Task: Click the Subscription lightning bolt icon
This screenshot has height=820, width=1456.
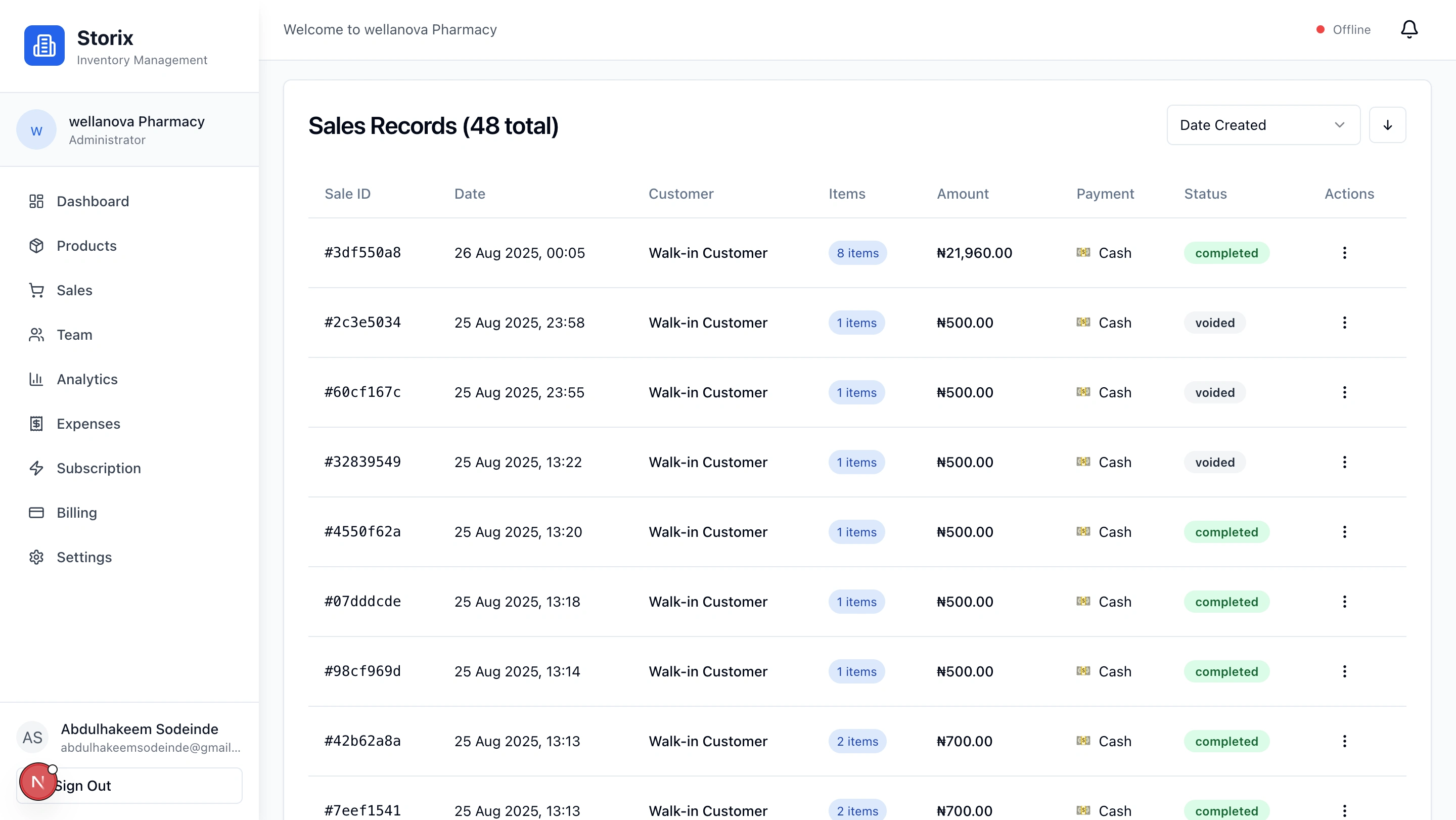Action: pyautogui.click(x=36, y=468)
